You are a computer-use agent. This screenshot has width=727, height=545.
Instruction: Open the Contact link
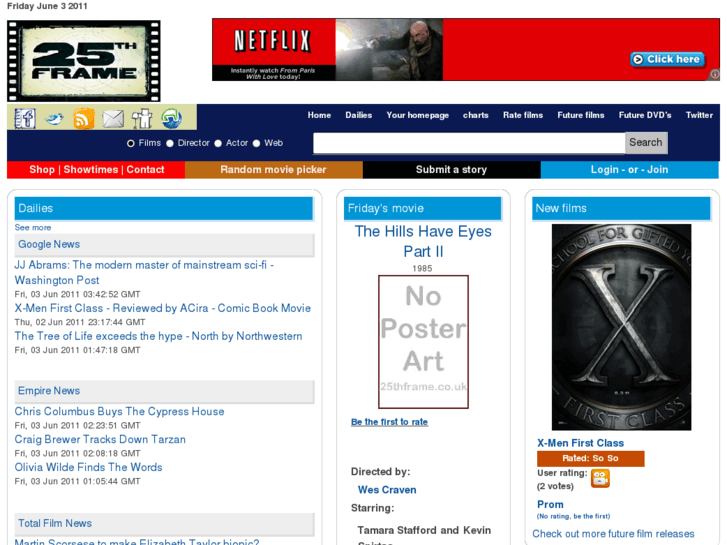[x=145, y=170]
